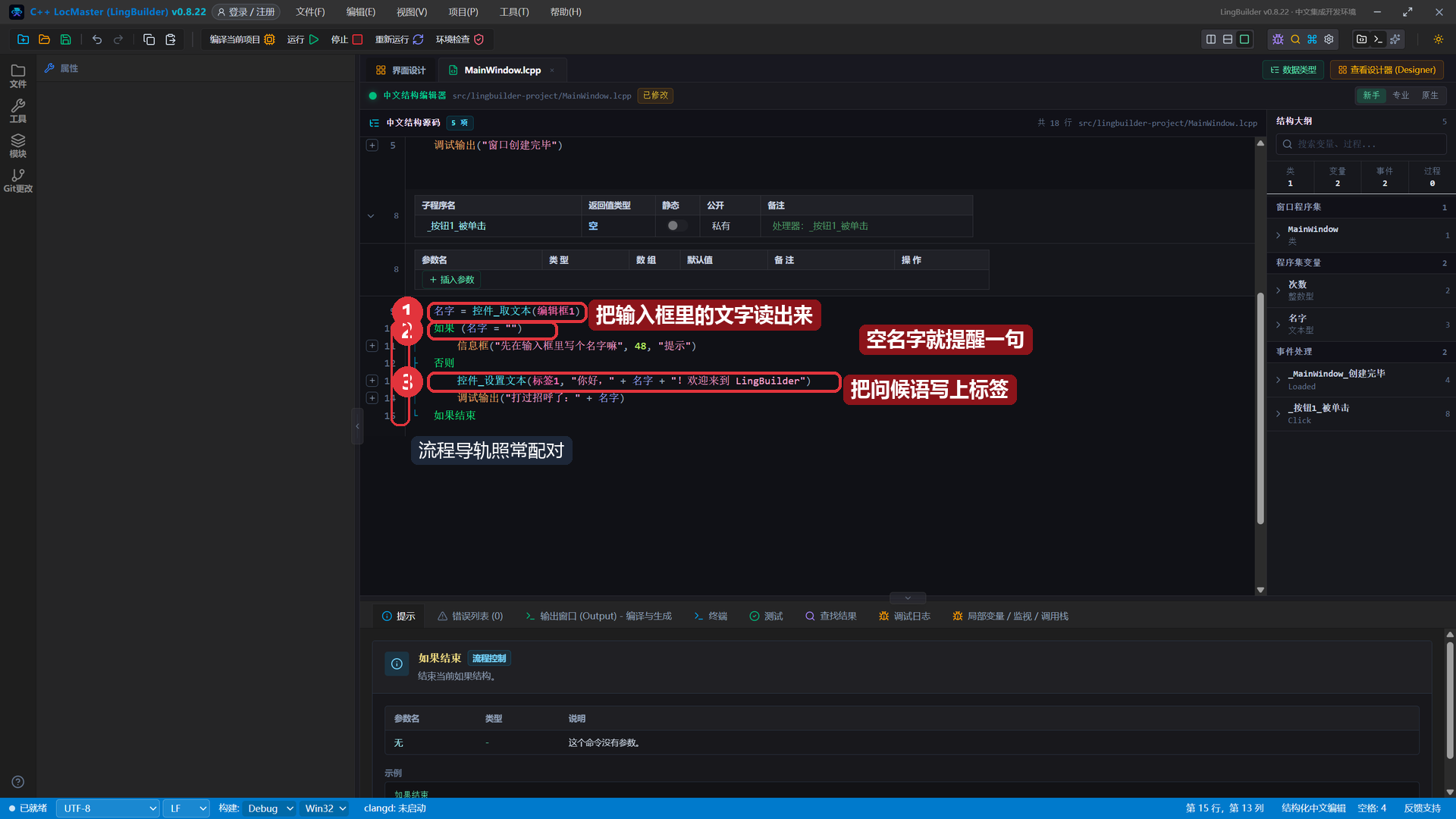Screen dimensions: 1456x819
Task: Expand line 5 fold marker
Action: pos(372,145)
